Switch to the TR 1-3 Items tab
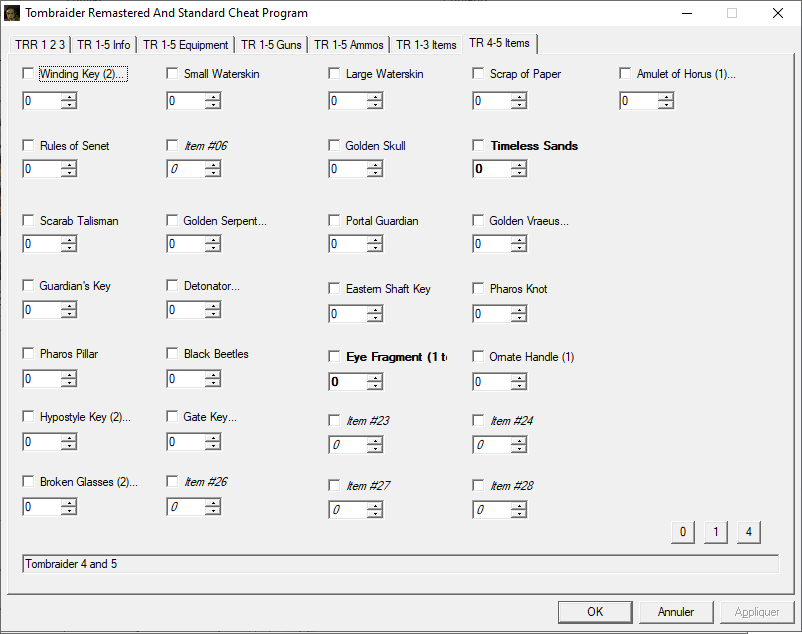The height and width of the screenshot is (634, 802). (x=426, y=45)
